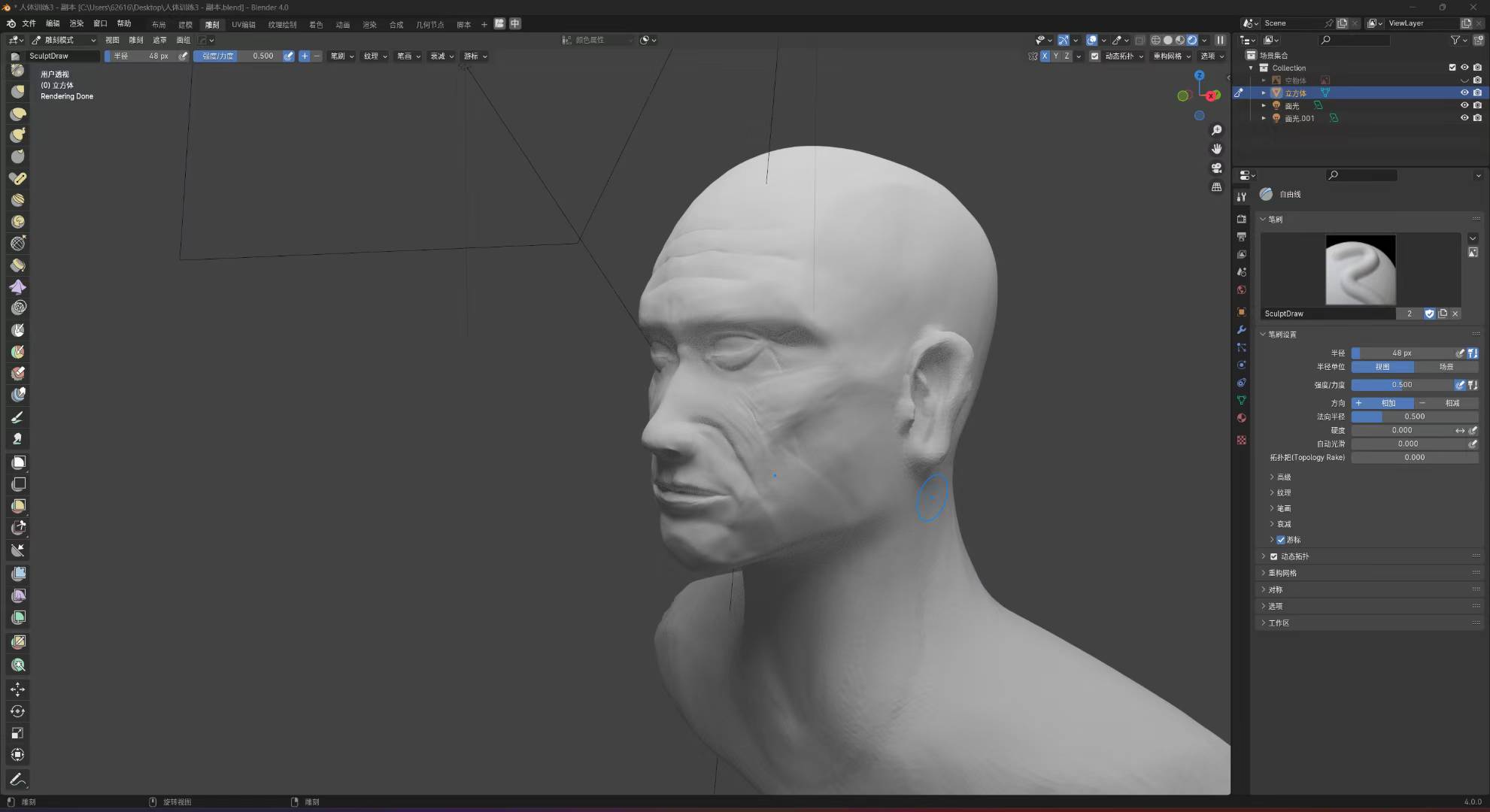The width and height of the screenshot is (1490, 812).
Task: Adjust the 法向半径 normal radius slider
Action: point(1414,417)
